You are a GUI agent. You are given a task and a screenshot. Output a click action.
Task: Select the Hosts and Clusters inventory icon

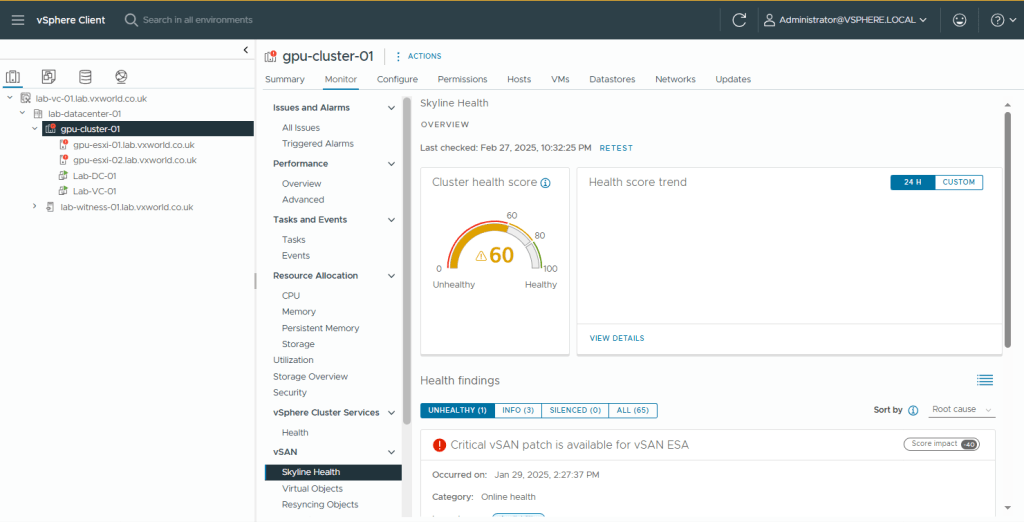pos(13,77)
